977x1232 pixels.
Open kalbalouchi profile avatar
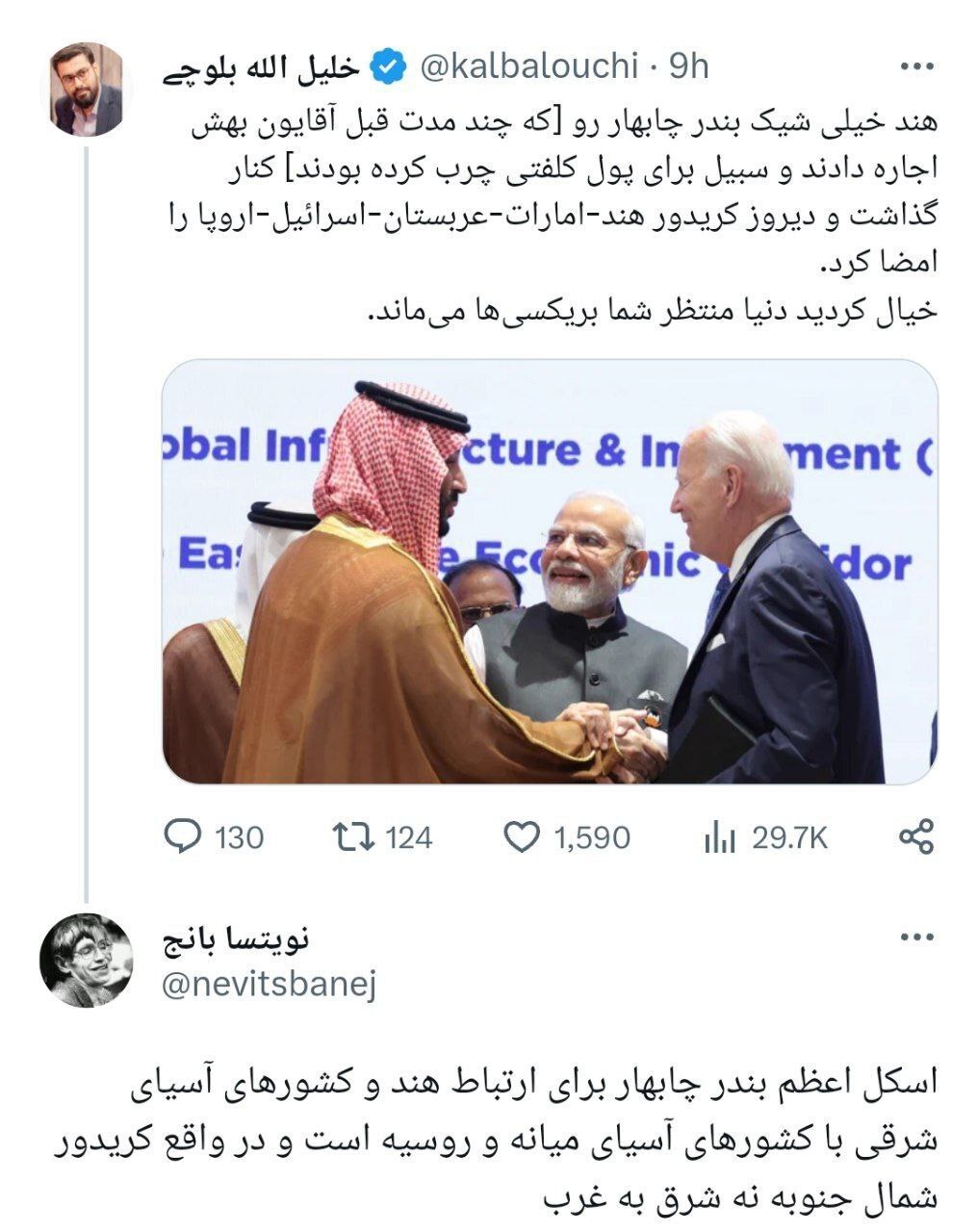pos(87,90)
